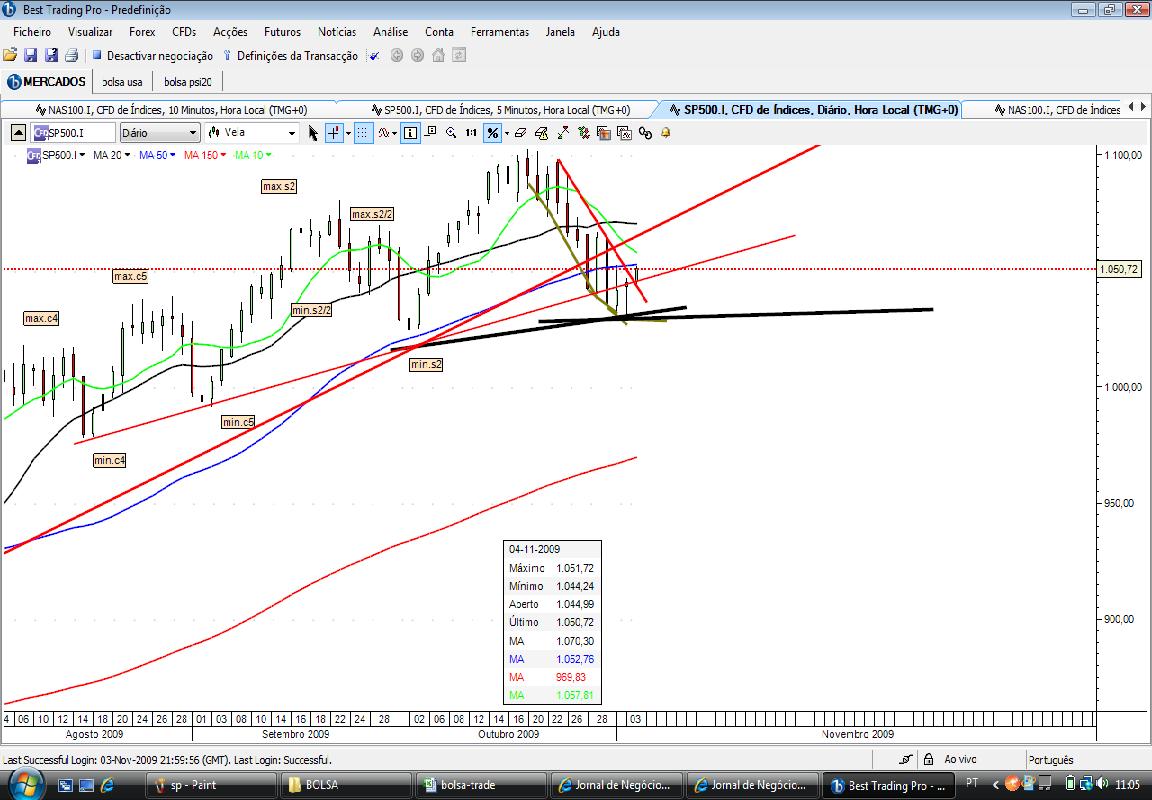Image resolution: width=1152 pixels, height=800 pixels.
Task: Click the grey forward arrow icon
Action: [x=417, y=55]
